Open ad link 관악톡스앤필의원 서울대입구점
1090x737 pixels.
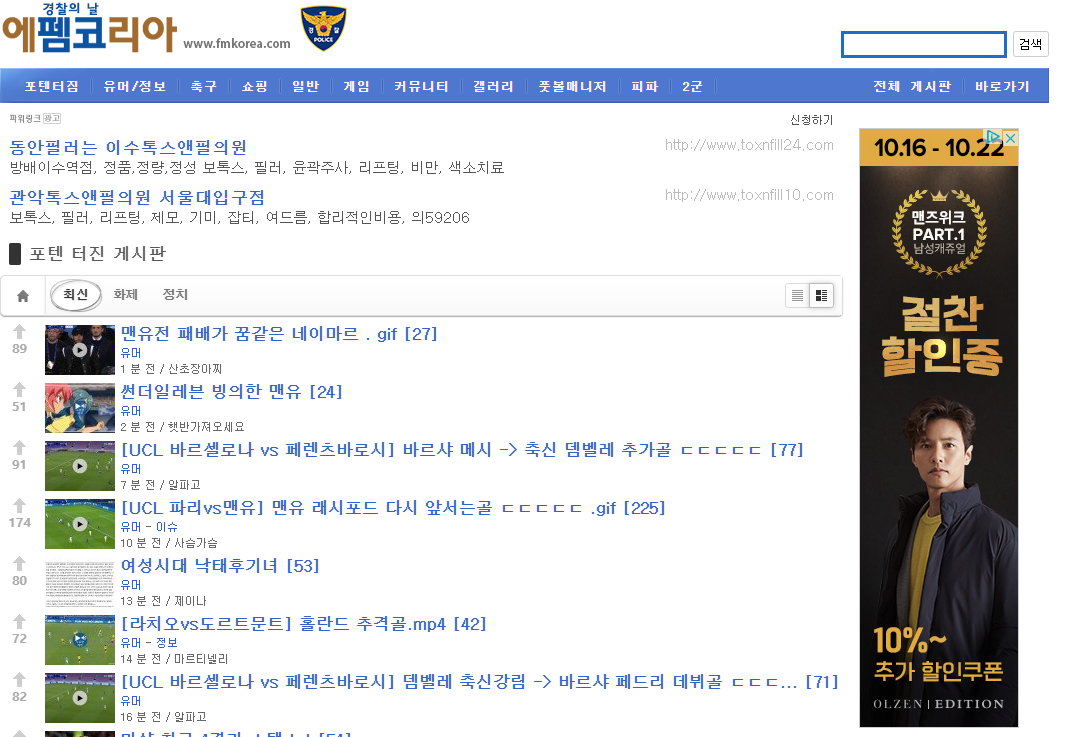pos(137,197)
